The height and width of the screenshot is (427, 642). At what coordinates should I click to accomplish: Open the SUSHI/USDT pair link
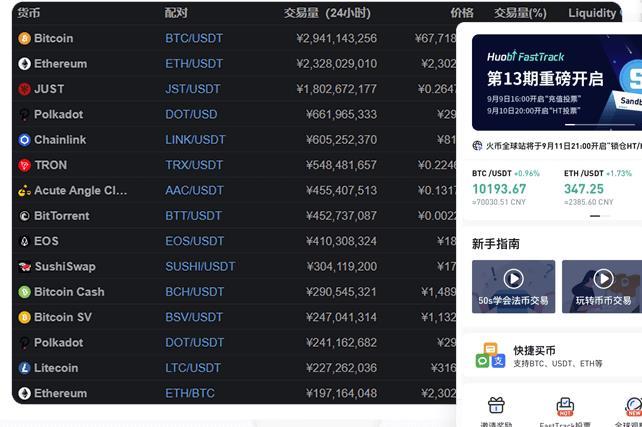200,267
